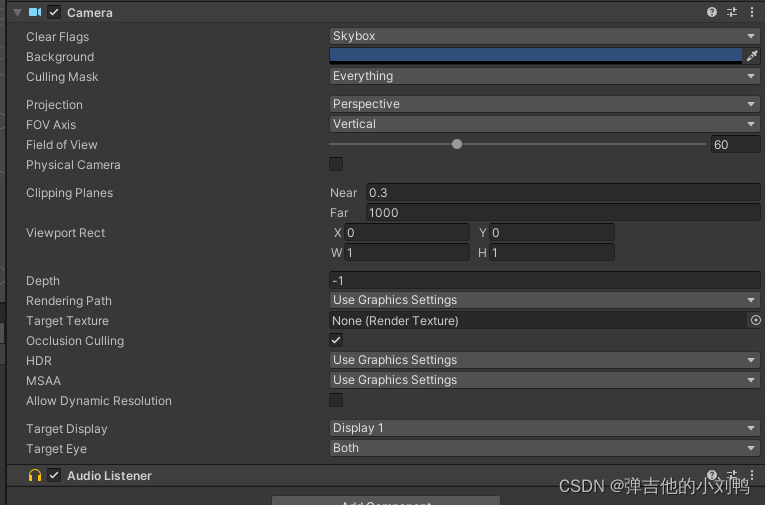
Task: Click the Culling Mask label
Action: point(62,77)
